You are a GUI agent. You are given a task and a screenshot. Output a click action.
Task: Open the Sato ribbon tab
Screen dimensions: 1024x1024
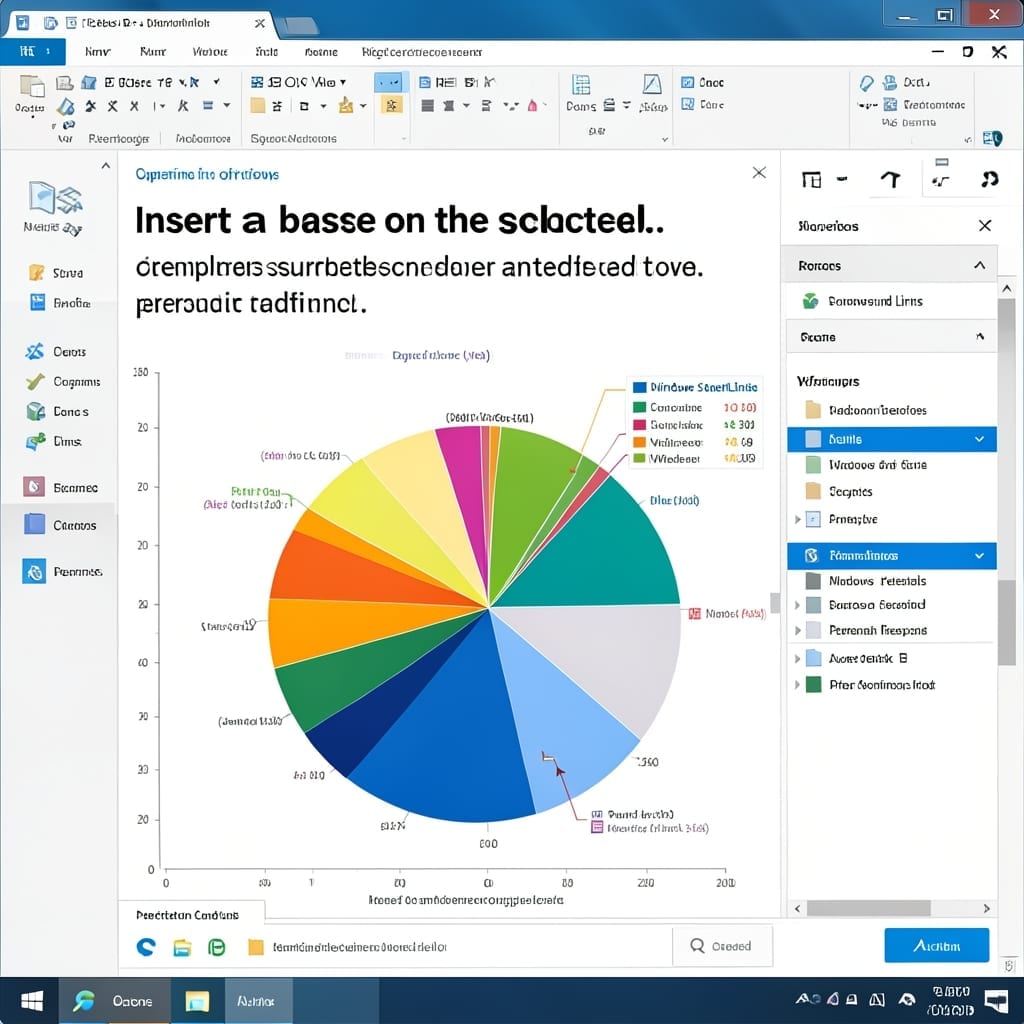pos(266,52)
